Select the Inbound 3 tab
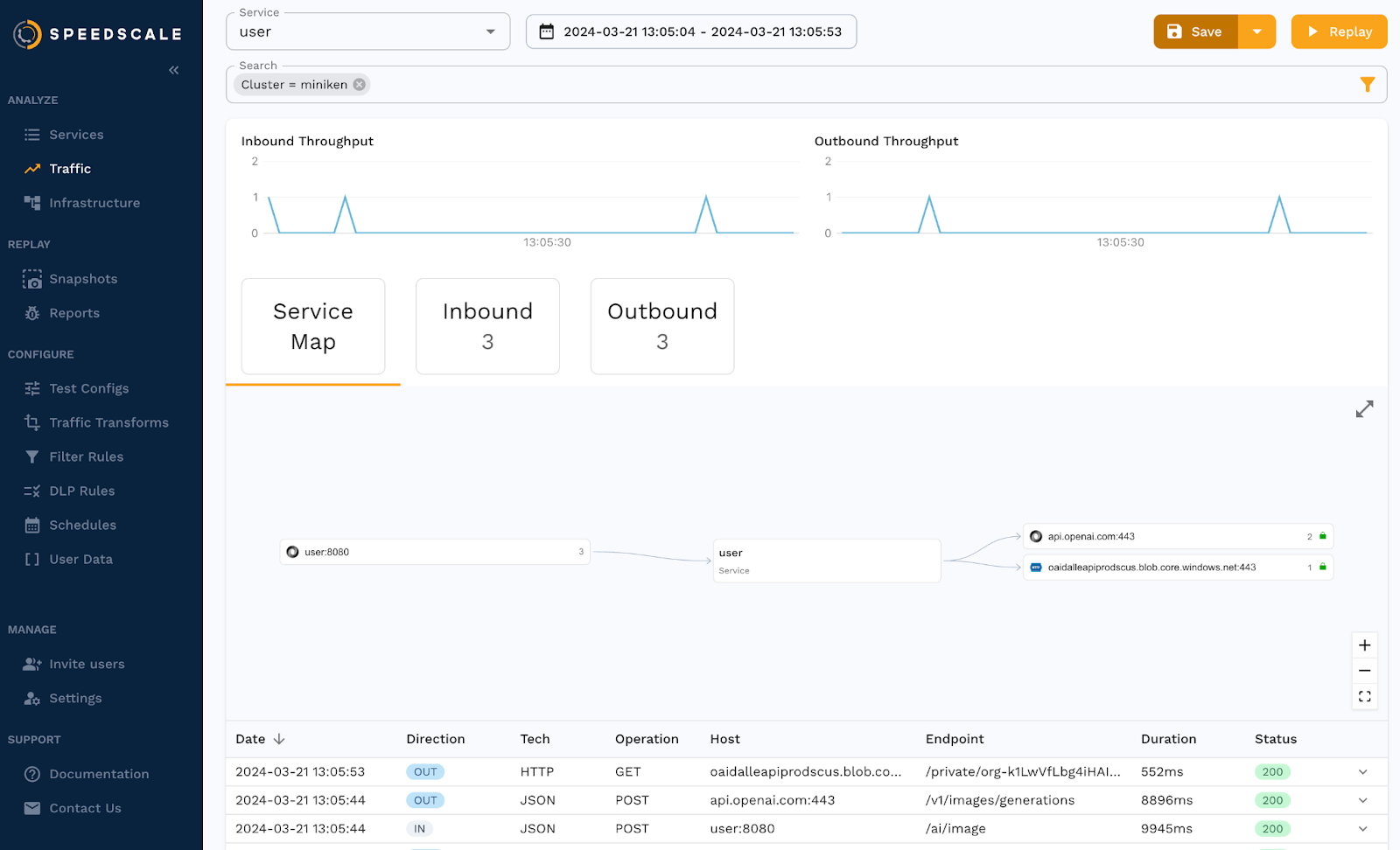The image size is (1400, 850). (487, 326)
